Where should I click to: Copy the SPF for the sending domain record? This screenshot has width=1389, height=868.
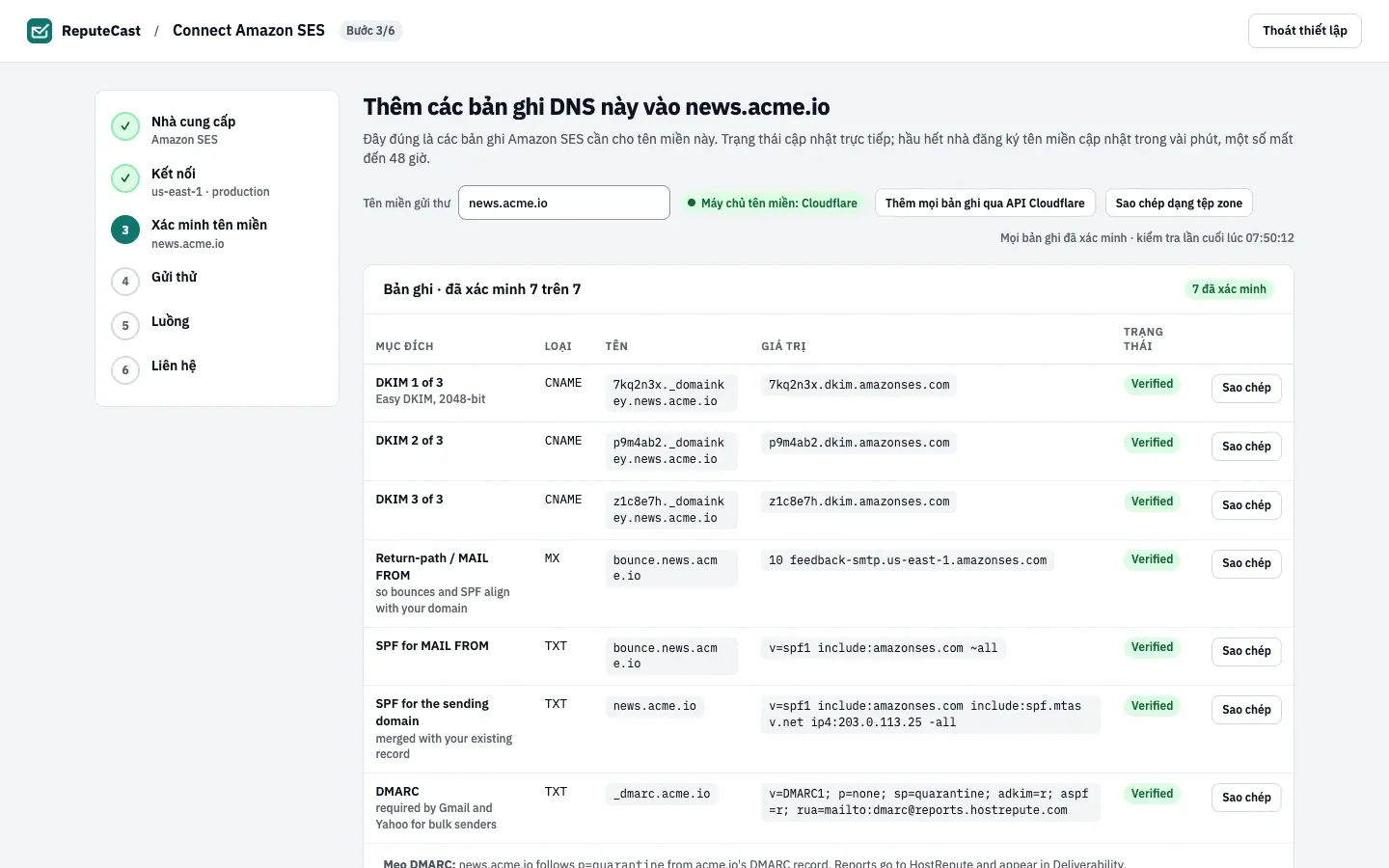point(1246,710)
